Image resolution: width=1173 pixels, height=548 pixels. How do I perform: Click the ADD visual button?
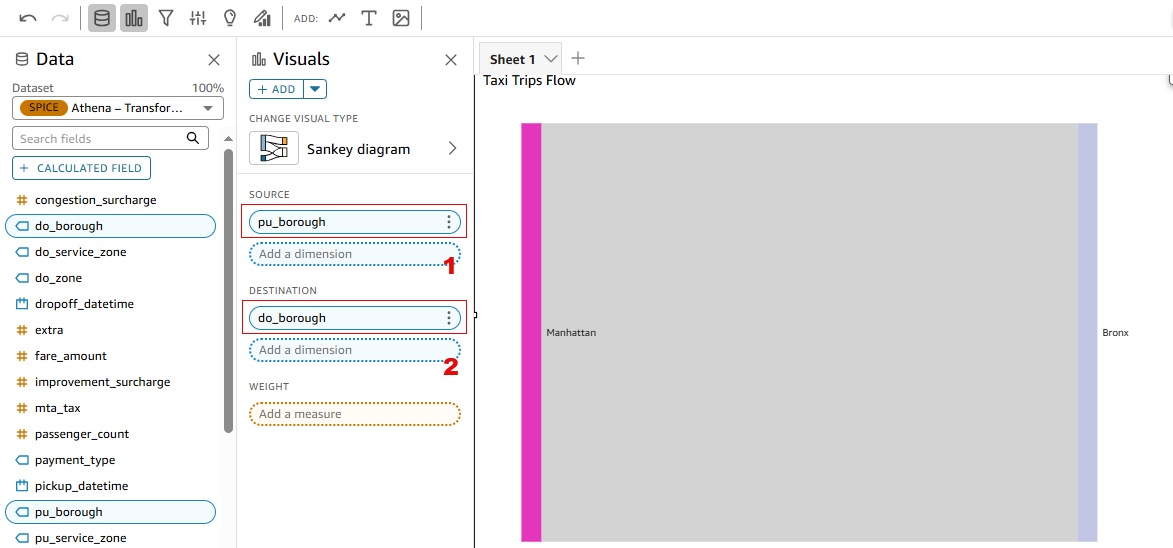coord(277,89)
